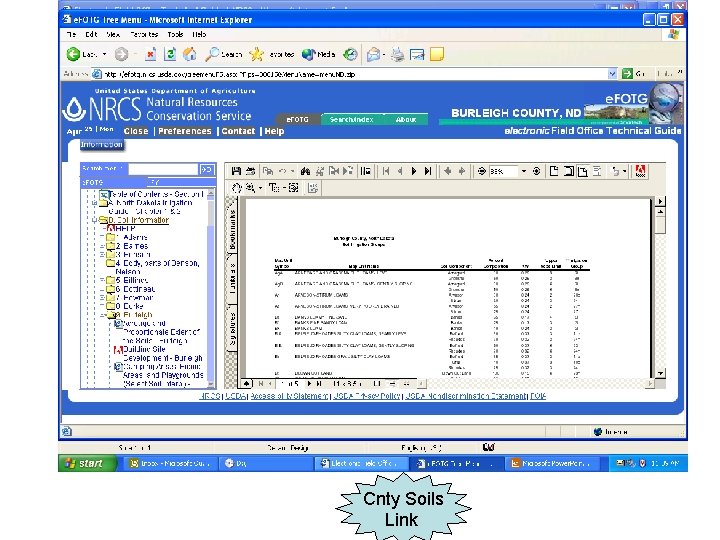
Task: Switch to the Search/Index tab
Action: [352, 119]
